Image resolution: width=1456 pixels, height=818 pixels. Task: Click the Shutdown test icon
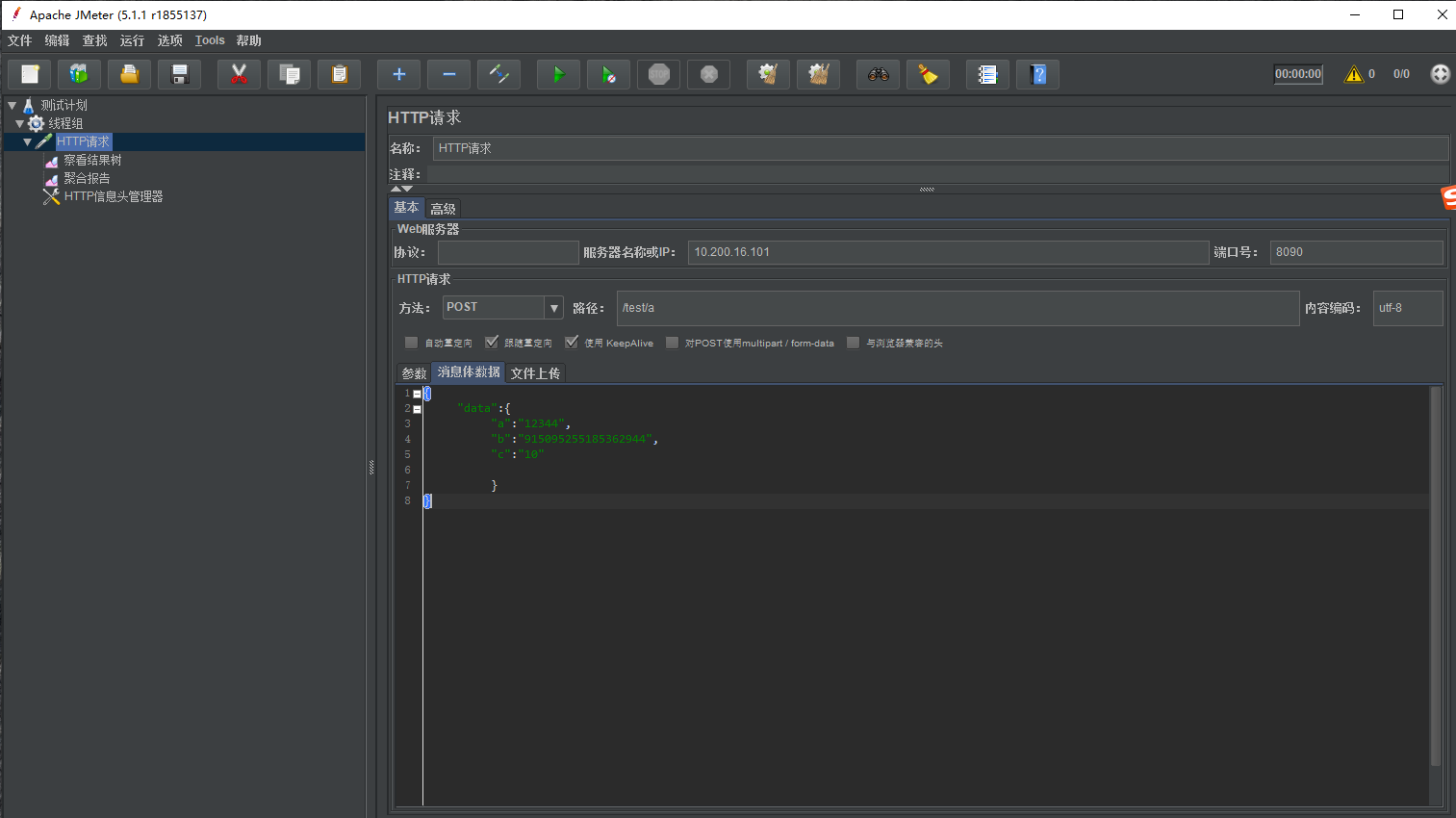(708, 74)
